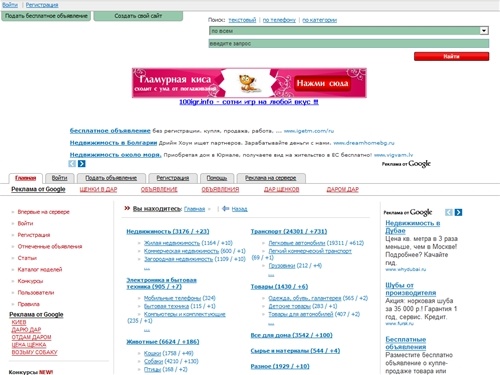This screenshot has height=375, width=500.
Task: Open 'Легковые автомобили' subcategory
Action: [297, 243]
